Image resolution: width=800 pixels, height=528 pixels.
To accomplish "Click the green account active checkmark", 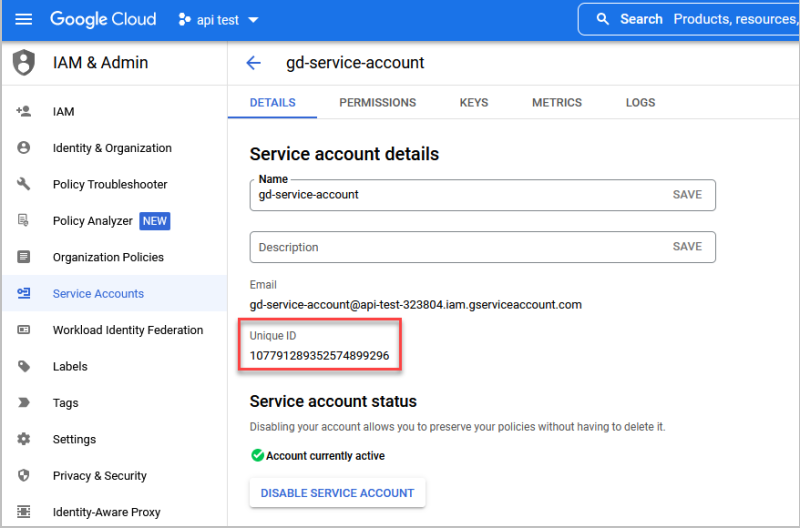I will pos(257,455).
